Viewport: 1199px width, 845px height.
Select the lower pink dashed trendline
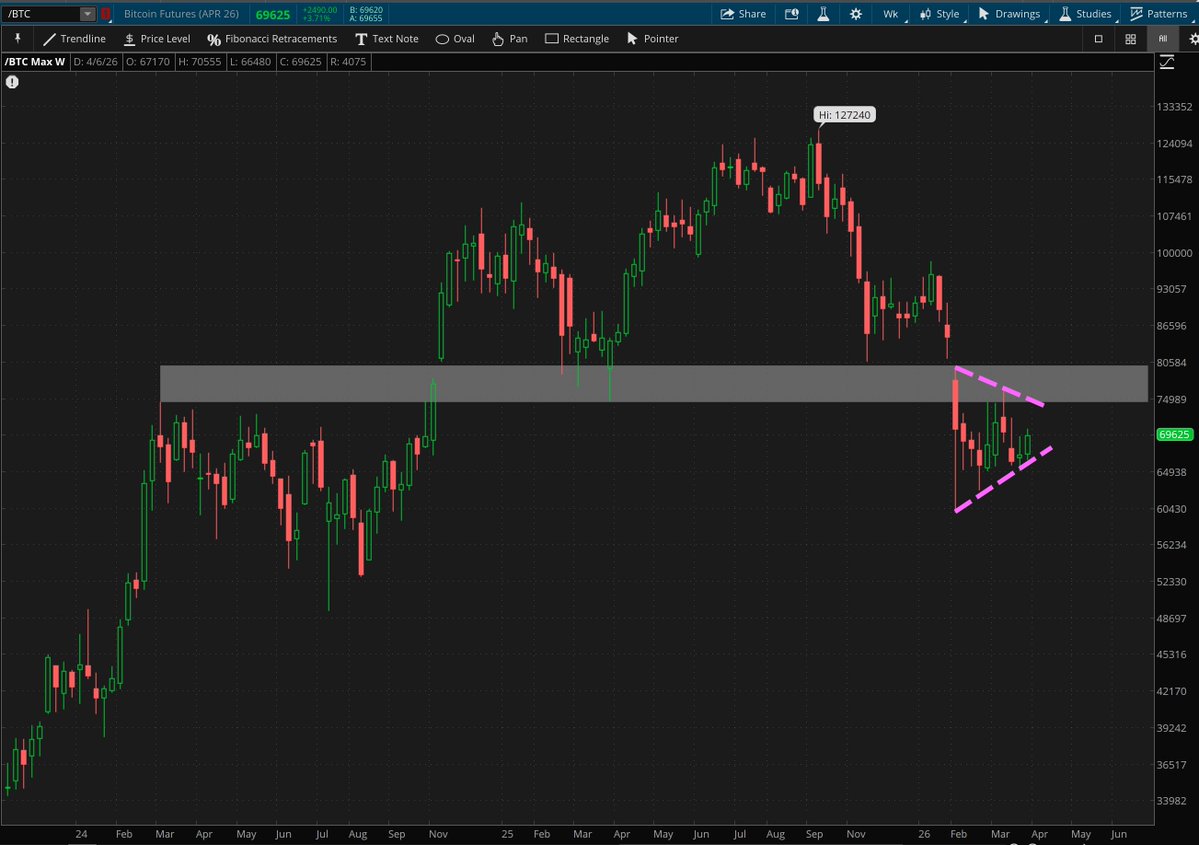(1003, 479)
